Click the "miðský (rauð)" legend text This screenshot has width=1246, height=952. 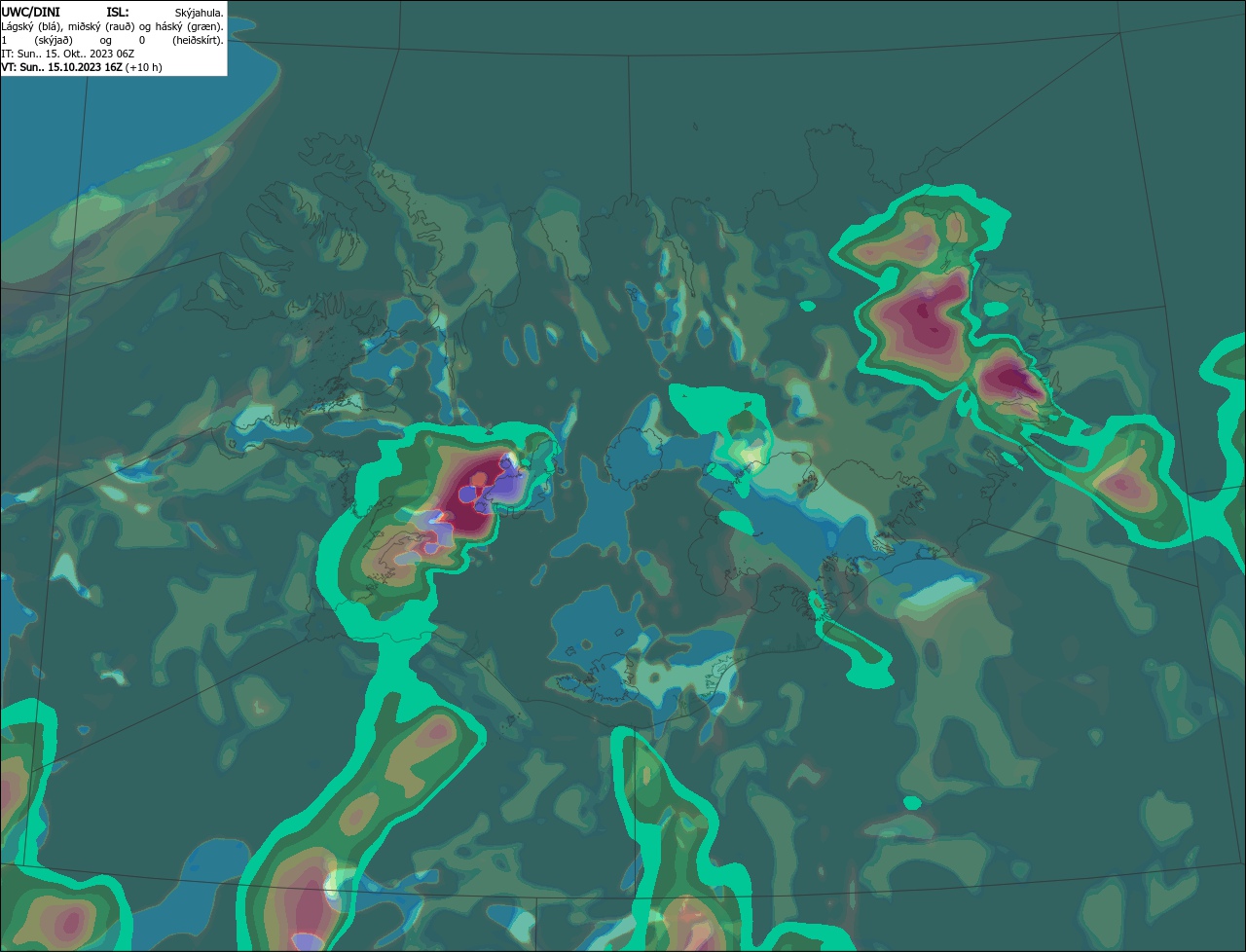(101, 27)
